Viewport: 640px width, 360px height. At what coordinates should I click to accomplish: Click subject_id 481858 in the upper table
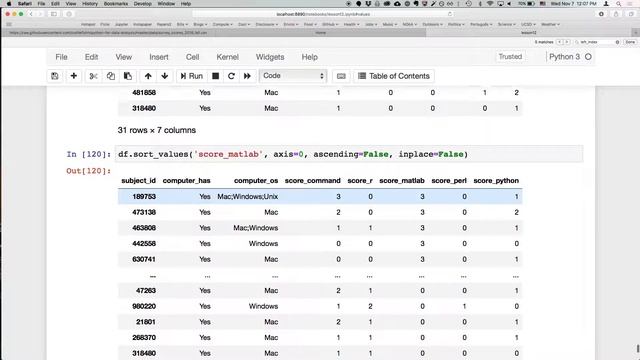pos(144,93)
